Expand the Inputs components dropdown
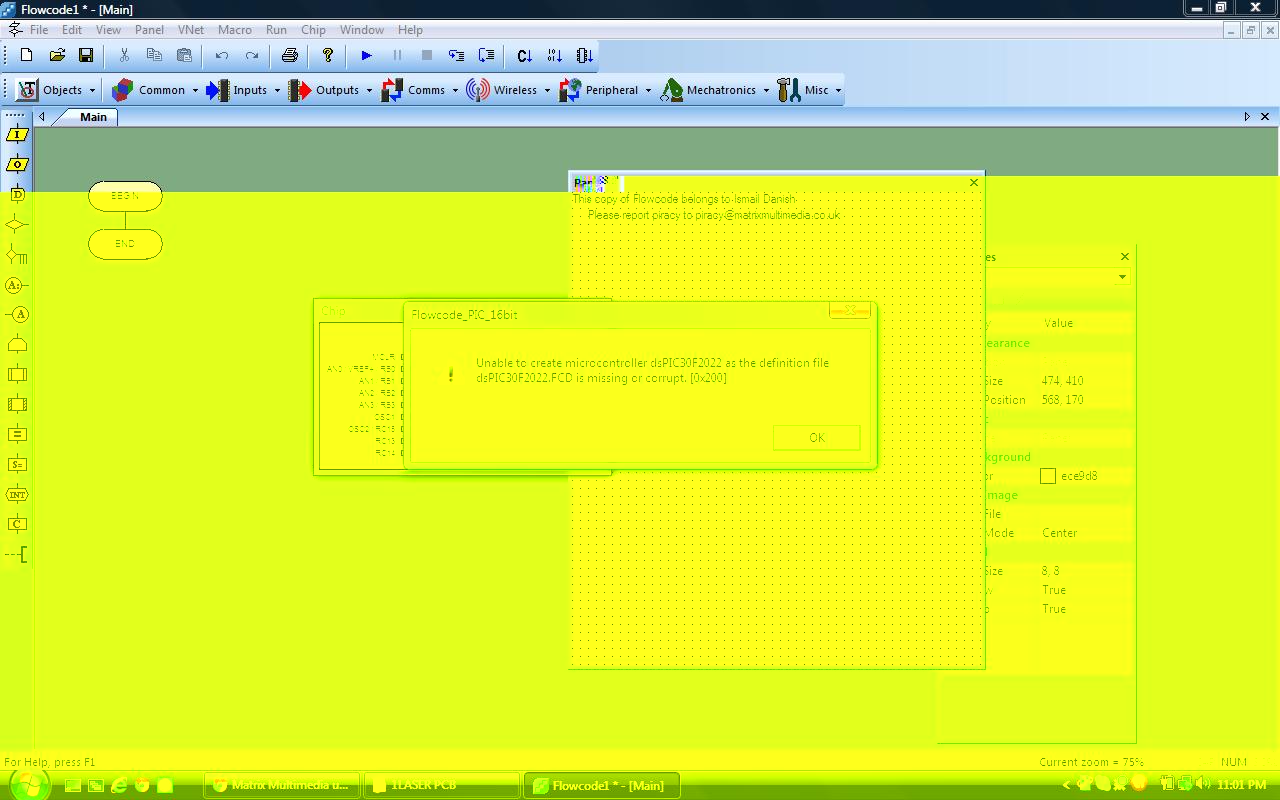 pyautogui.click(x=277, y=90)
